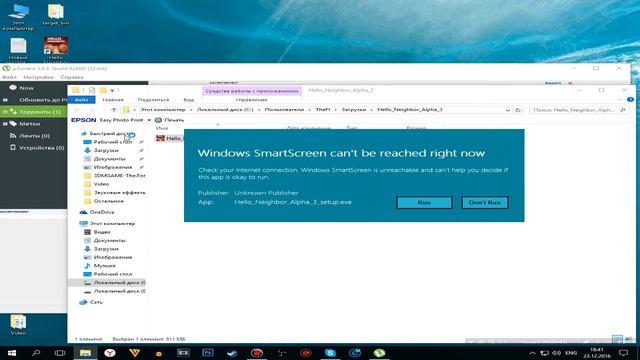Click Пользователи in the address breadcrumb

284,110
